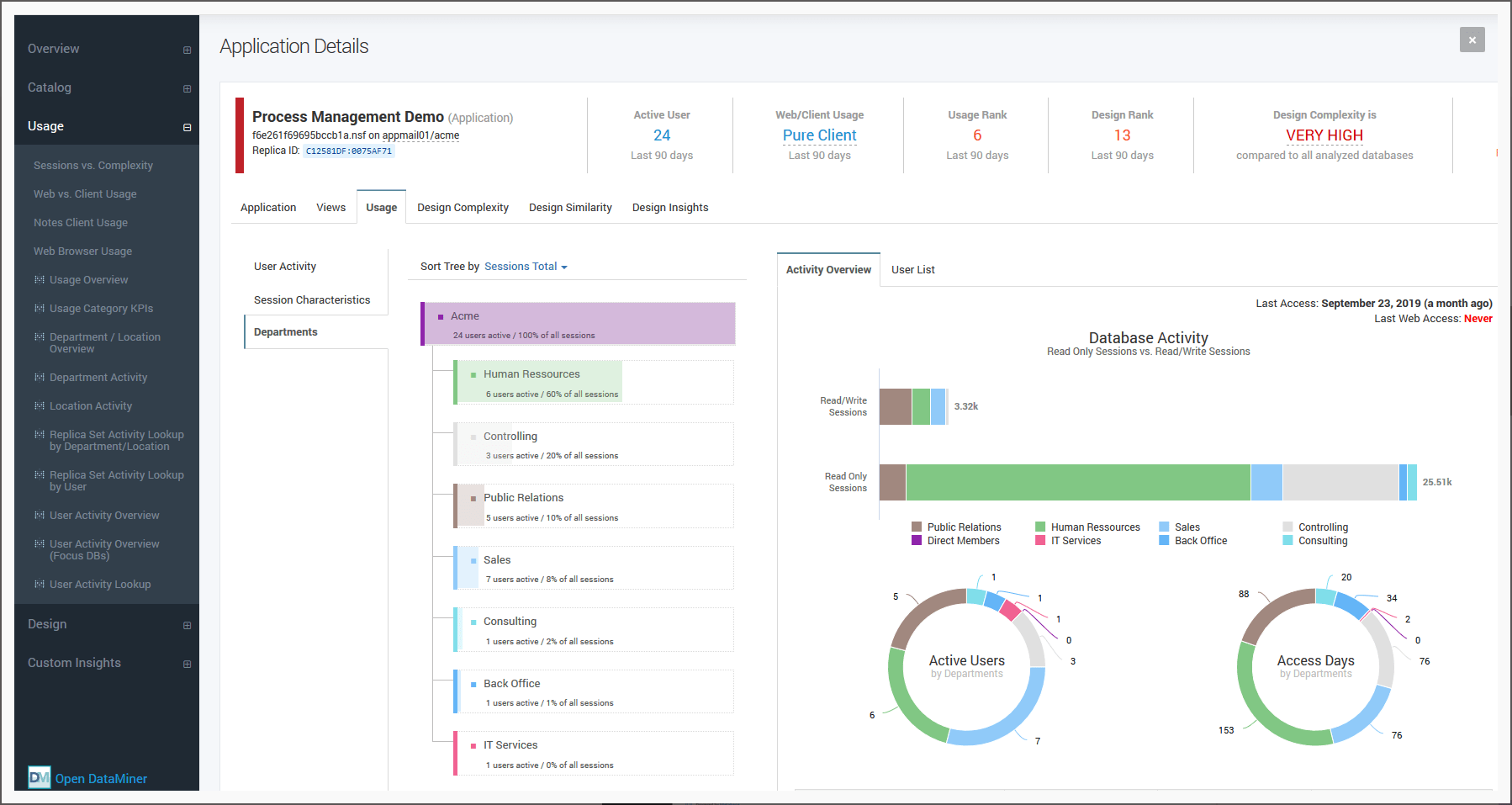Open the User List tab
1512x805 pixels.
click(912, 270)
